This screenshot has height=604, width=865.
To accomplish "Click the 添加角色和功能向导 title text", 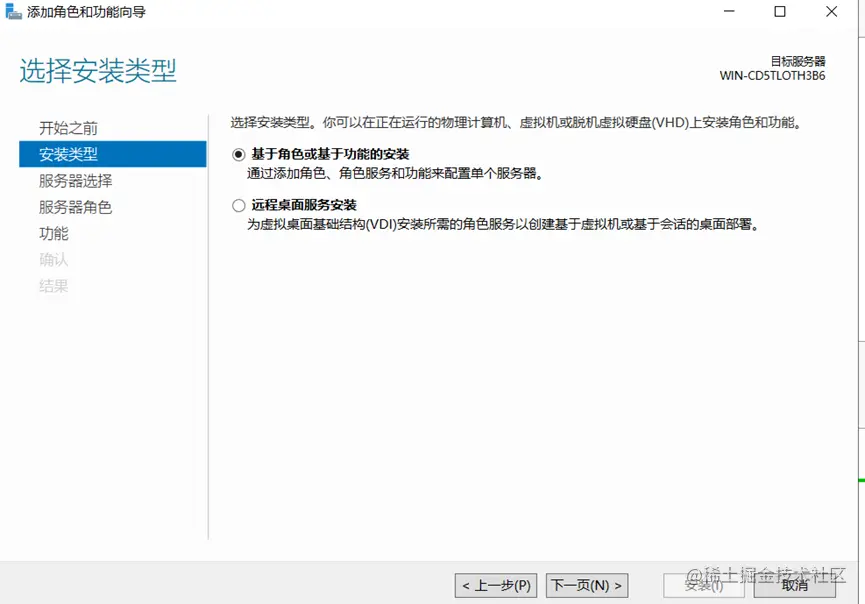I will [x=87, y=12].
